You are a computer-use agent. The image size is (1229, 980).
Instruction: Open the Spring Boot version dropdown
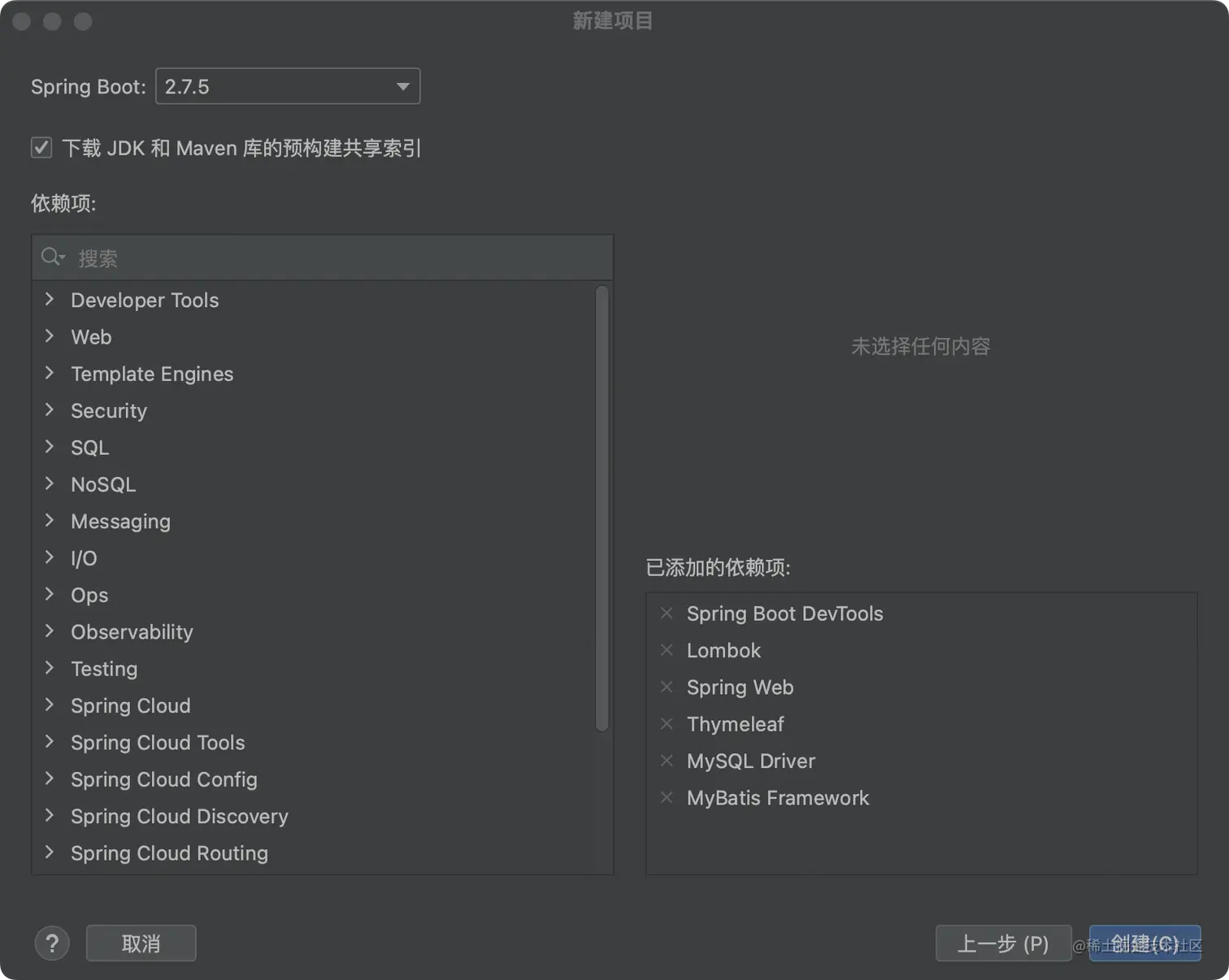pos(288,86)
